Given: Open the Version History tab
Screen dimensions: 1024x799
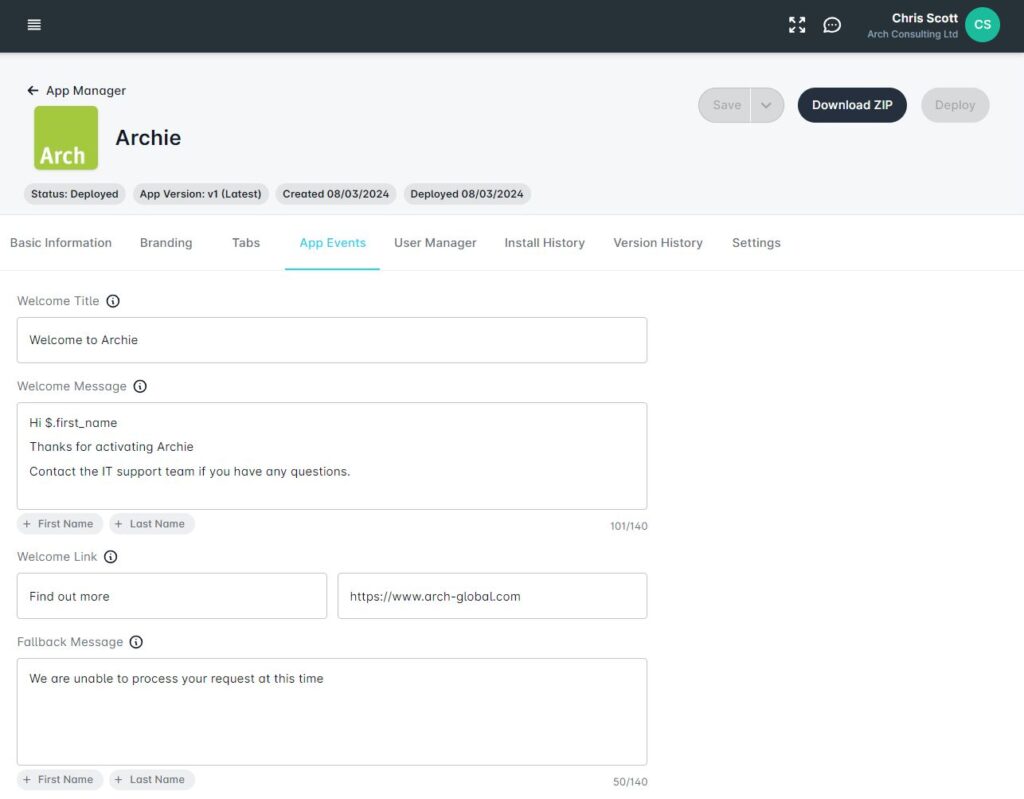Looking at the screenshot, I should pyautogui.click(x=658, y=243).
